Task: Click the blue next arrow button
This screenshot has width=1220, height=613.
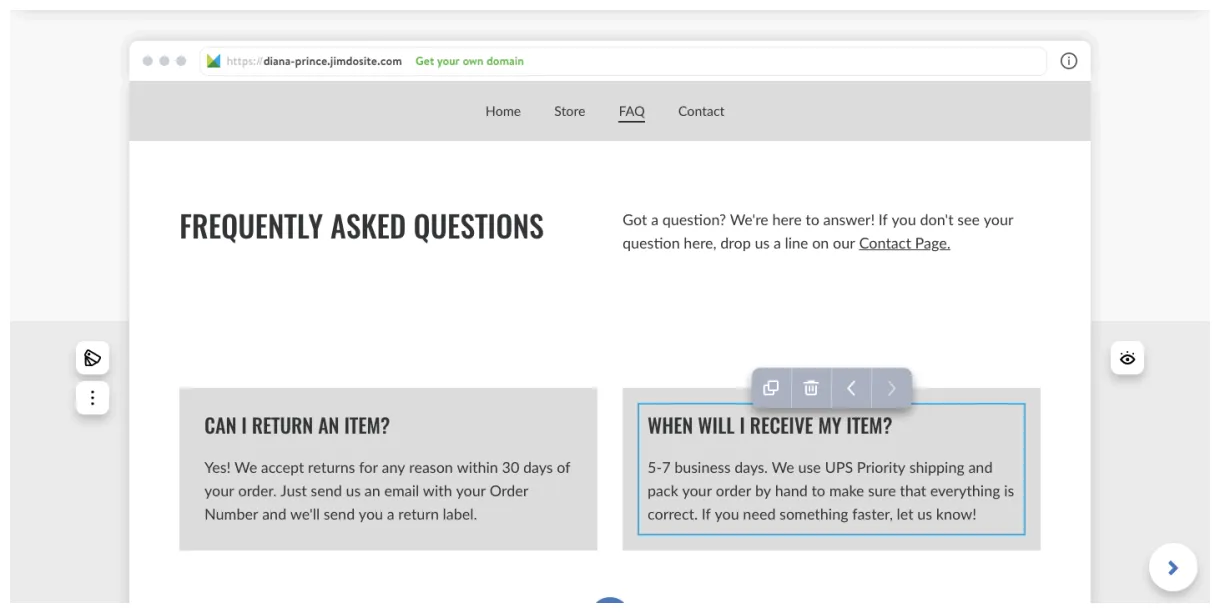Action: pyautogui.click(x=1172, y=567)
